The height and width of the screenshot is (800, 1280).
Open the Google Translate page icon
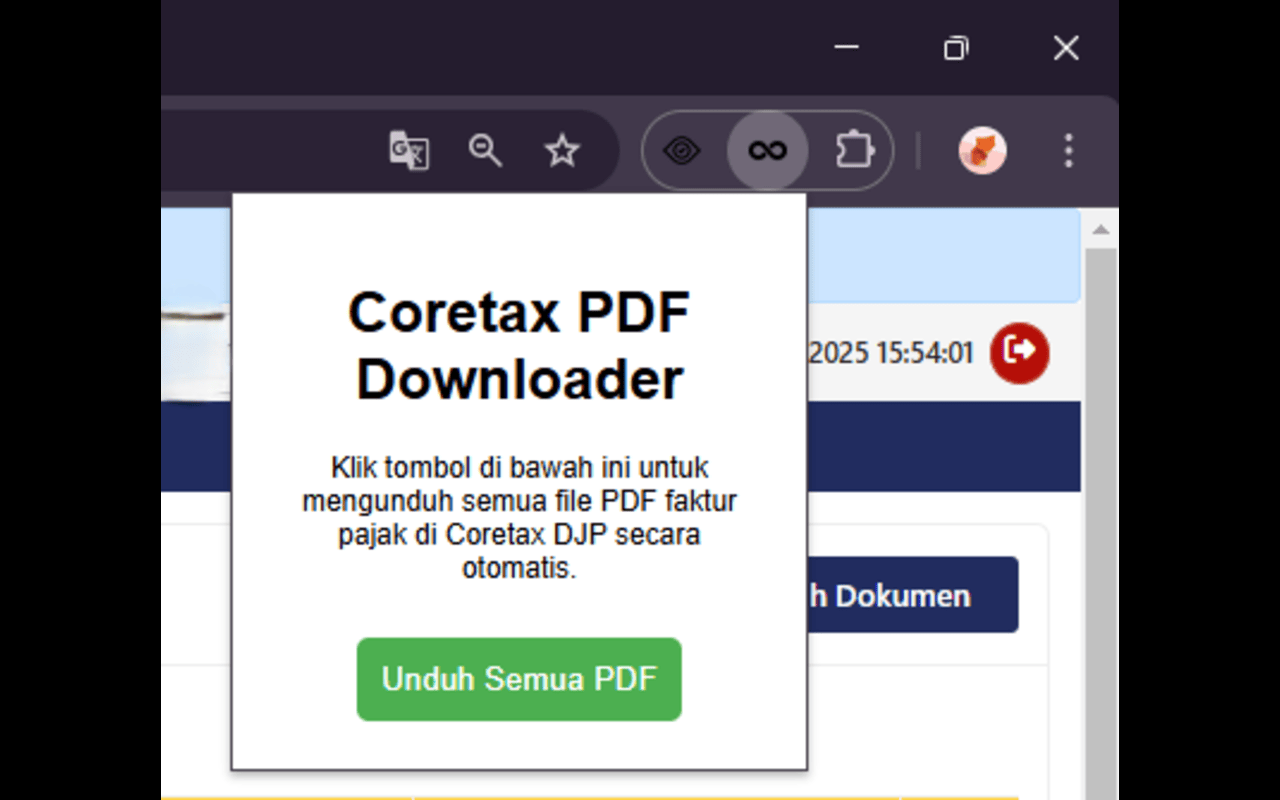tap(409, 152)
